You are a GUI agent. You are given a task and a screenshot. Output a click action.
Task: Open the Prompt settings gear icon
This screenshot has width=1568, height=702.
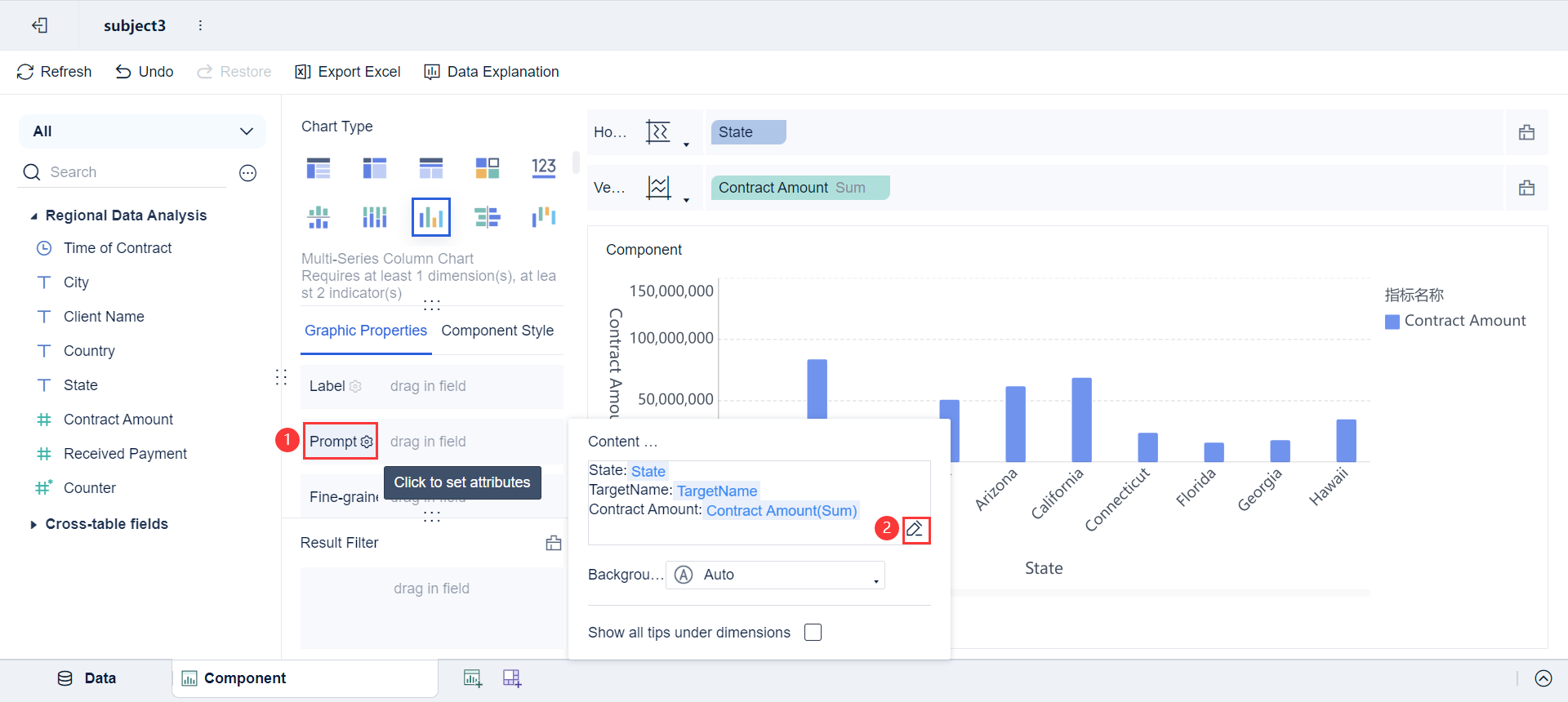367,442
